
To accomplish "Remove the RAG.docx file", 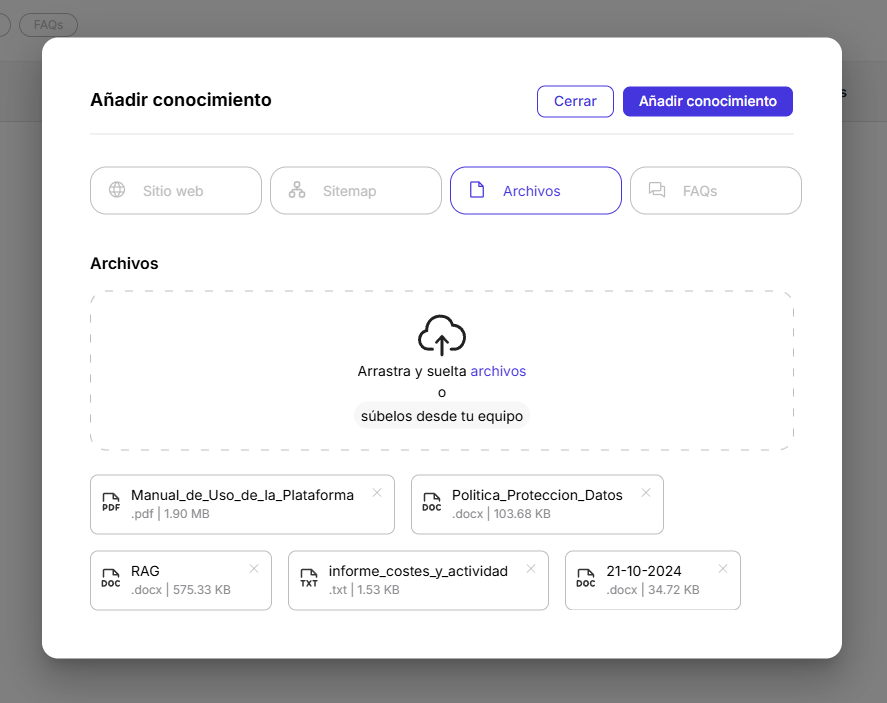I will pos(254,568).
